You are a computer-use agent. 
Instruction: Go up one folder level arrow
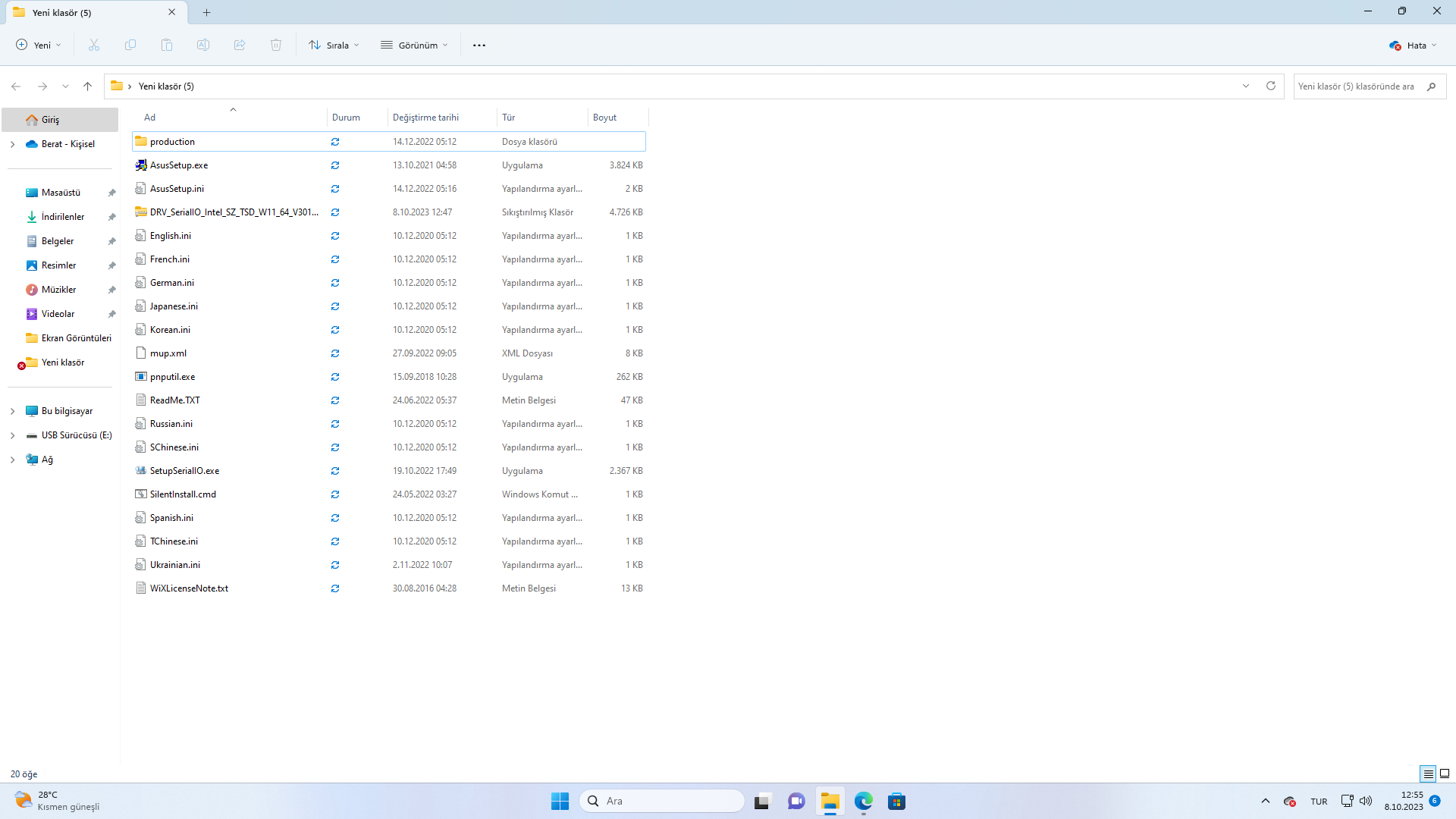[88, 86]
